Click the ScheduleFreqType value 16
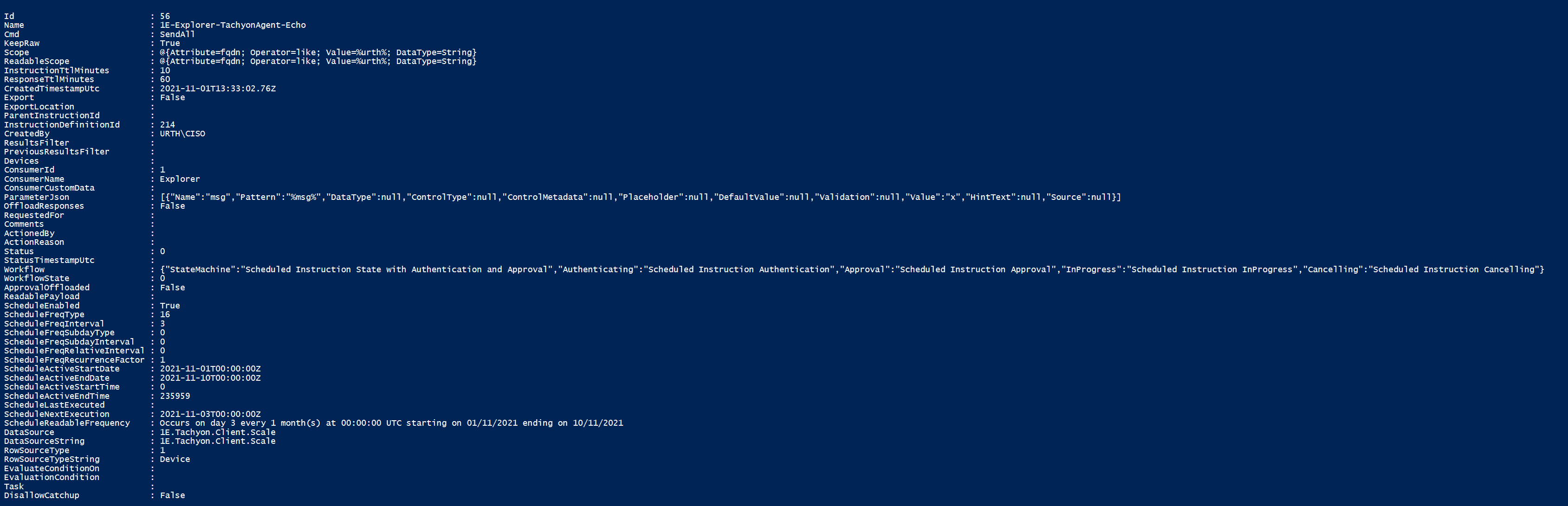1568x506 pixels. point(165,314)
